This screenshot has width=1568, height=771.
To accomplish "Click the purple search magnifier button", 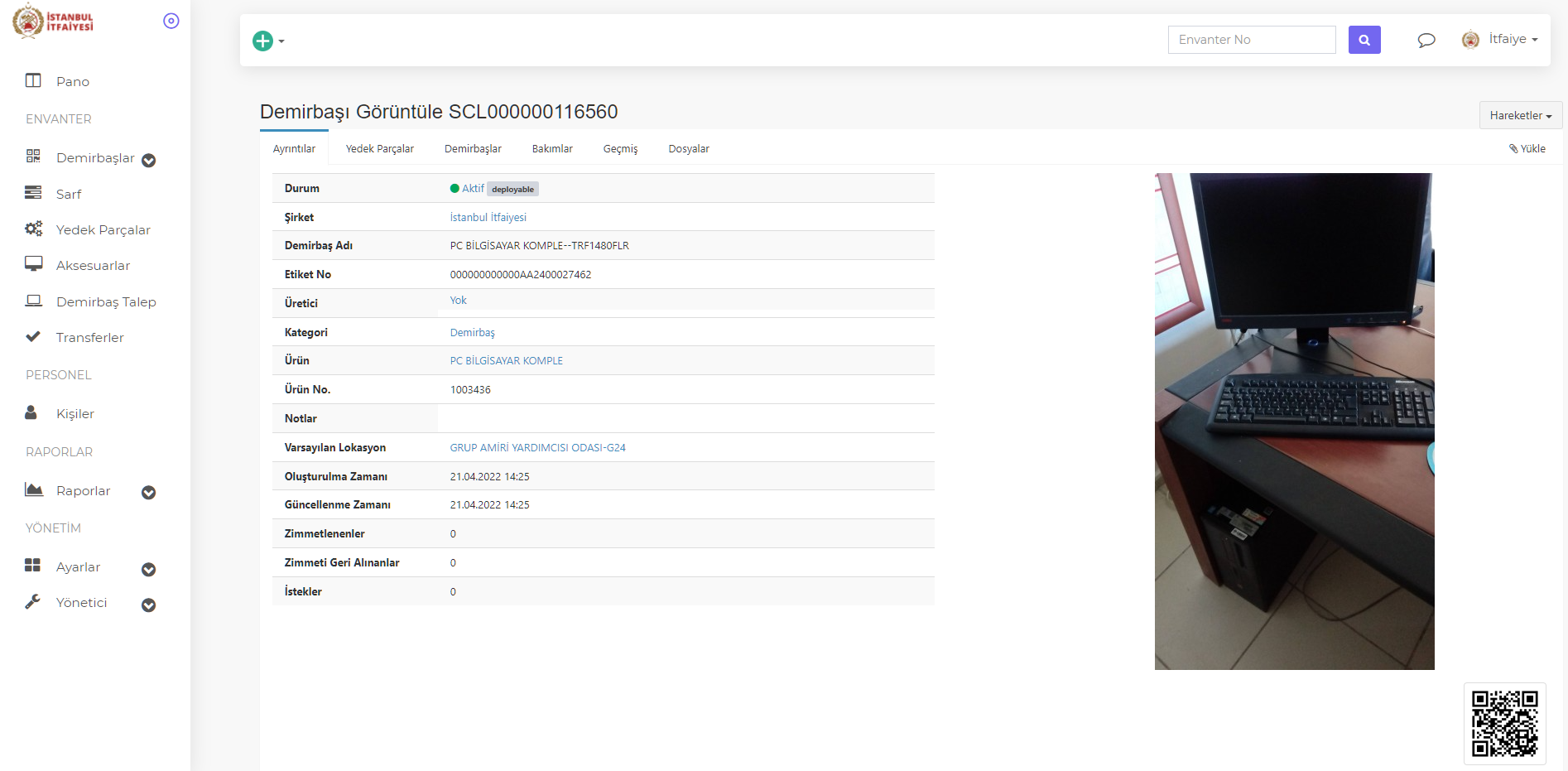I will [1364, 40].
